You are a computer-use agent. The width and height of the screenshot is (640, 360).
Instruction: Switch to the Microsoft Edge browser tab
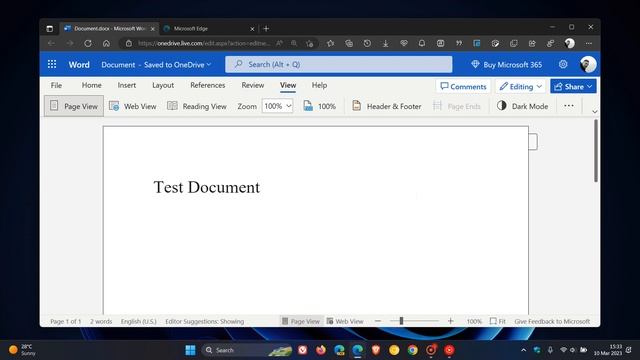[x=208, y=29]
